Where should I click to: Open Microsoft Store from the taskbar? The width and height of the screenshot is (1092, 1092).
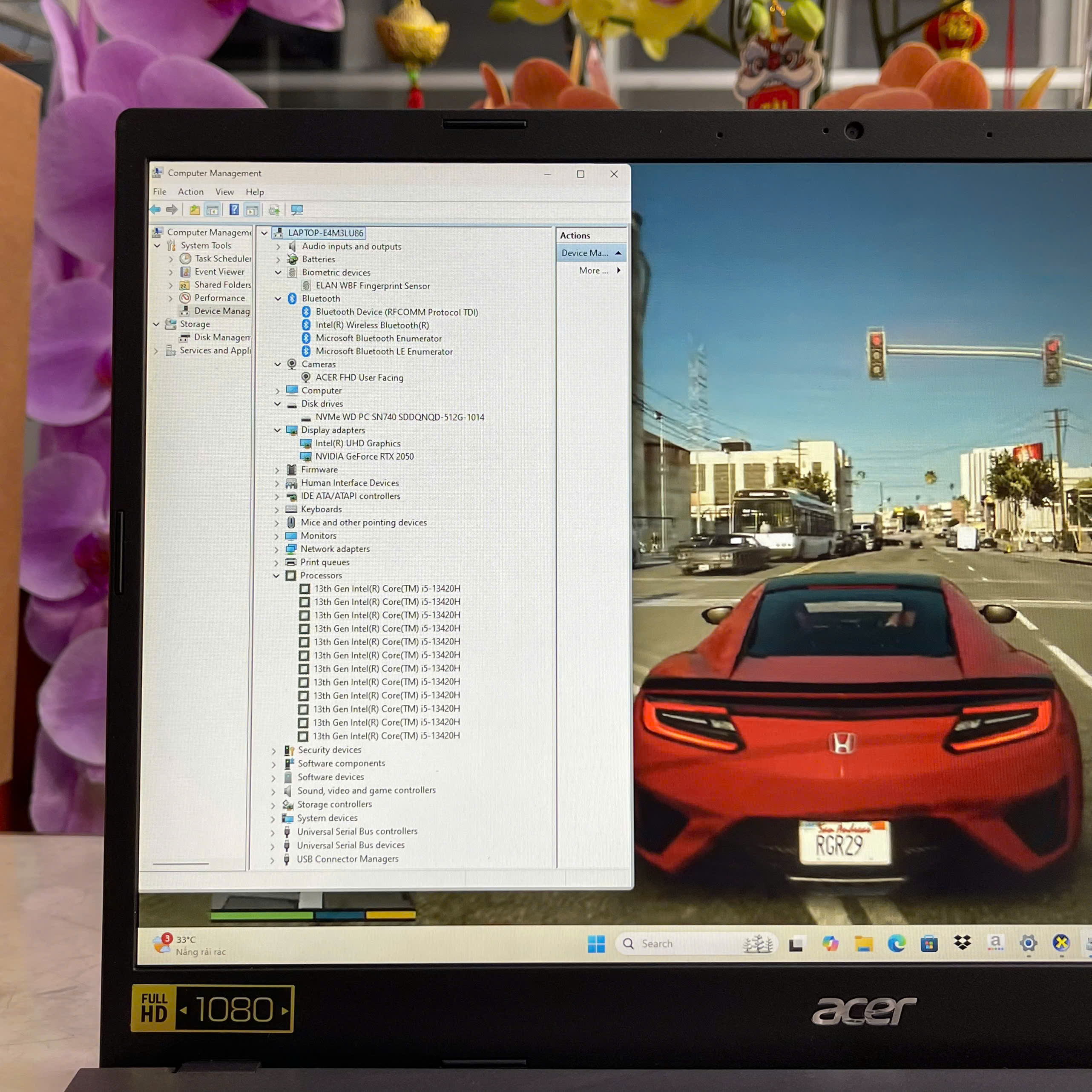click(x=929, y=943)
